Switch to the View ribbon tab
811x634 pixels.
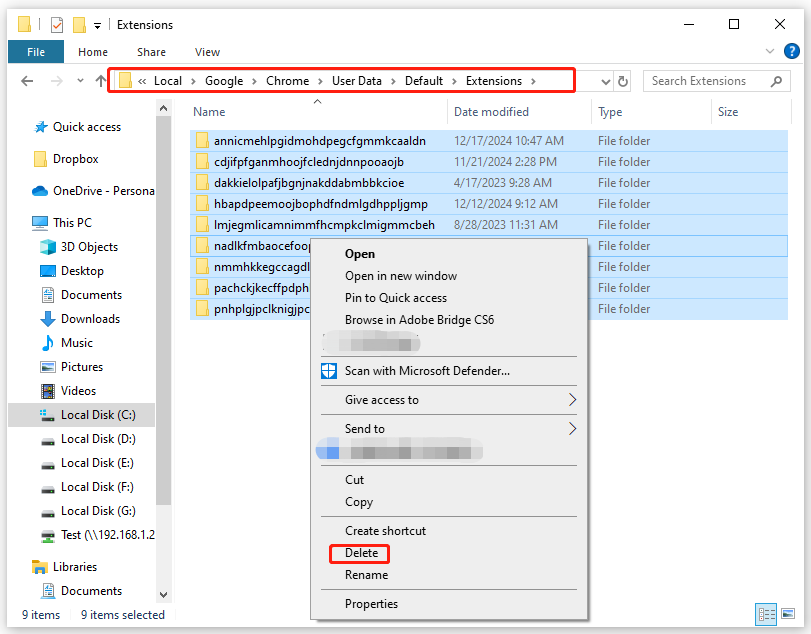tap(207, 52)
